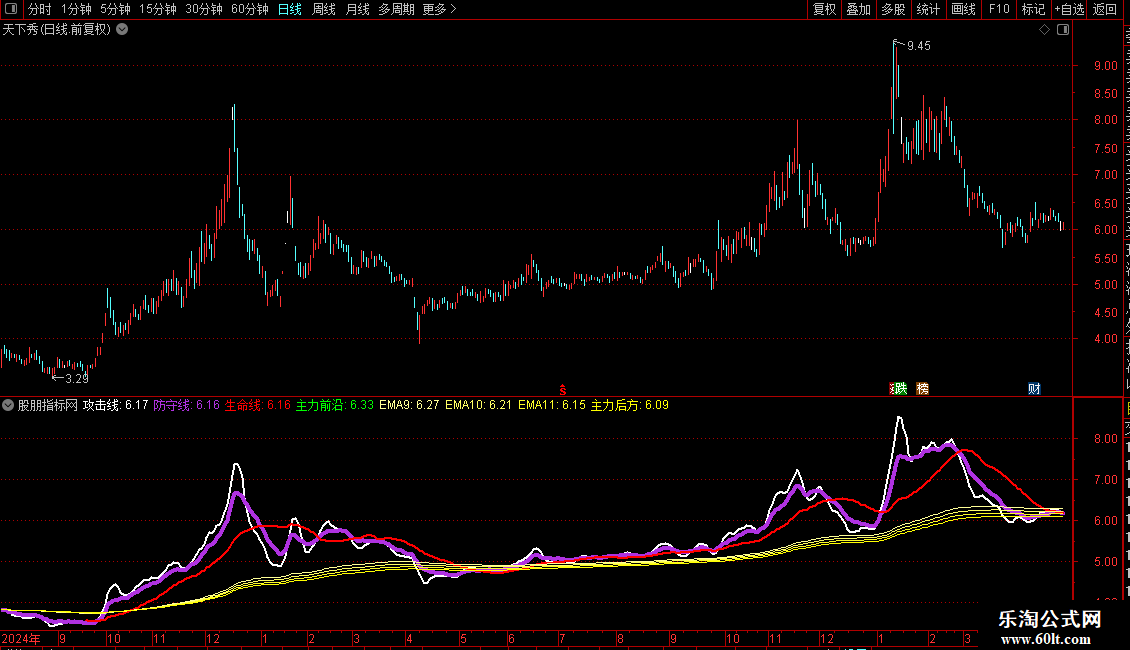Click the 返回 back button
Viewport: 1130px width, 650px height.
(x=1105, y=9)
